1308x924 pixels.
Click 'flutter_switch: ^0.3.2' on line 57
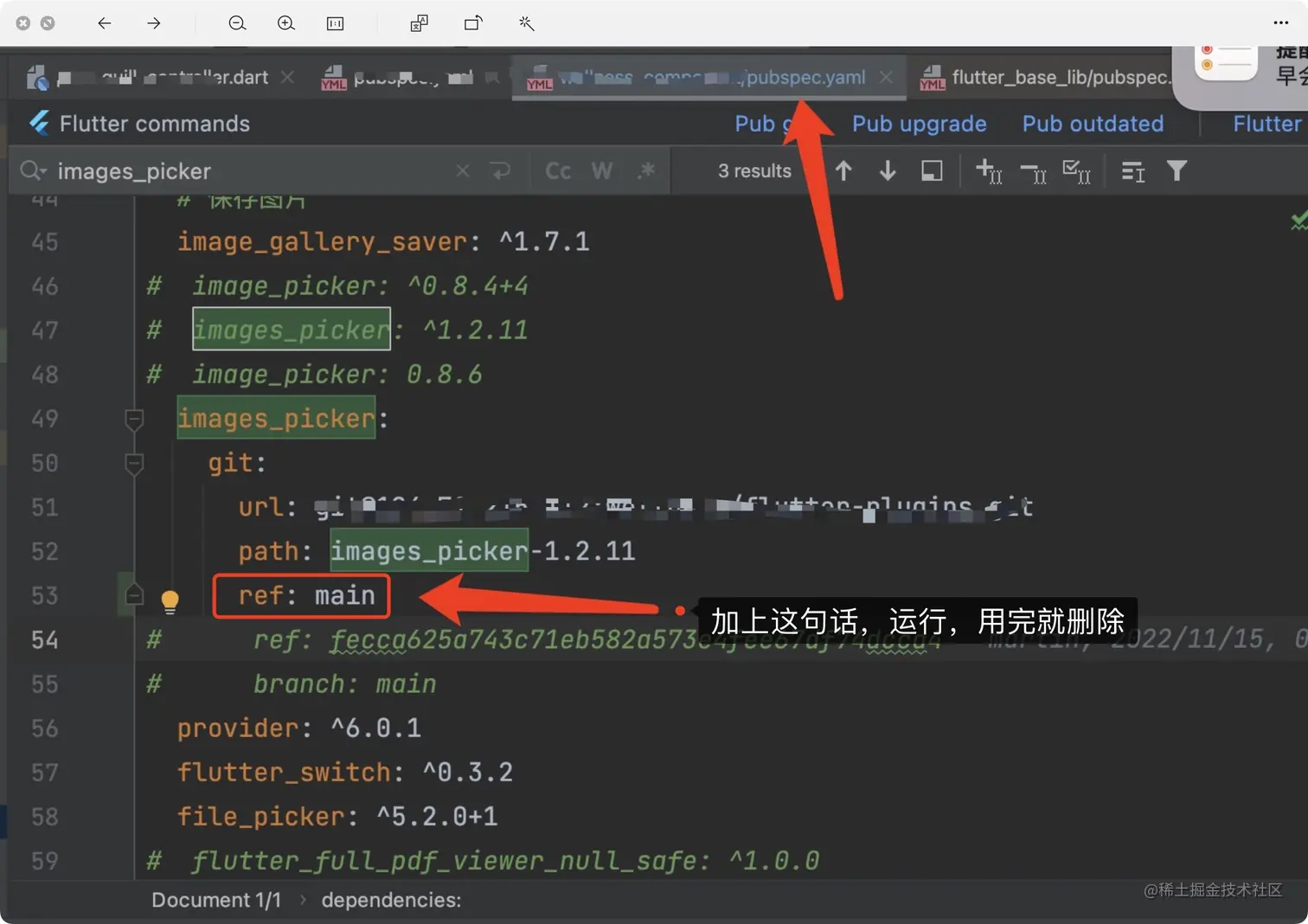(344, 772)
